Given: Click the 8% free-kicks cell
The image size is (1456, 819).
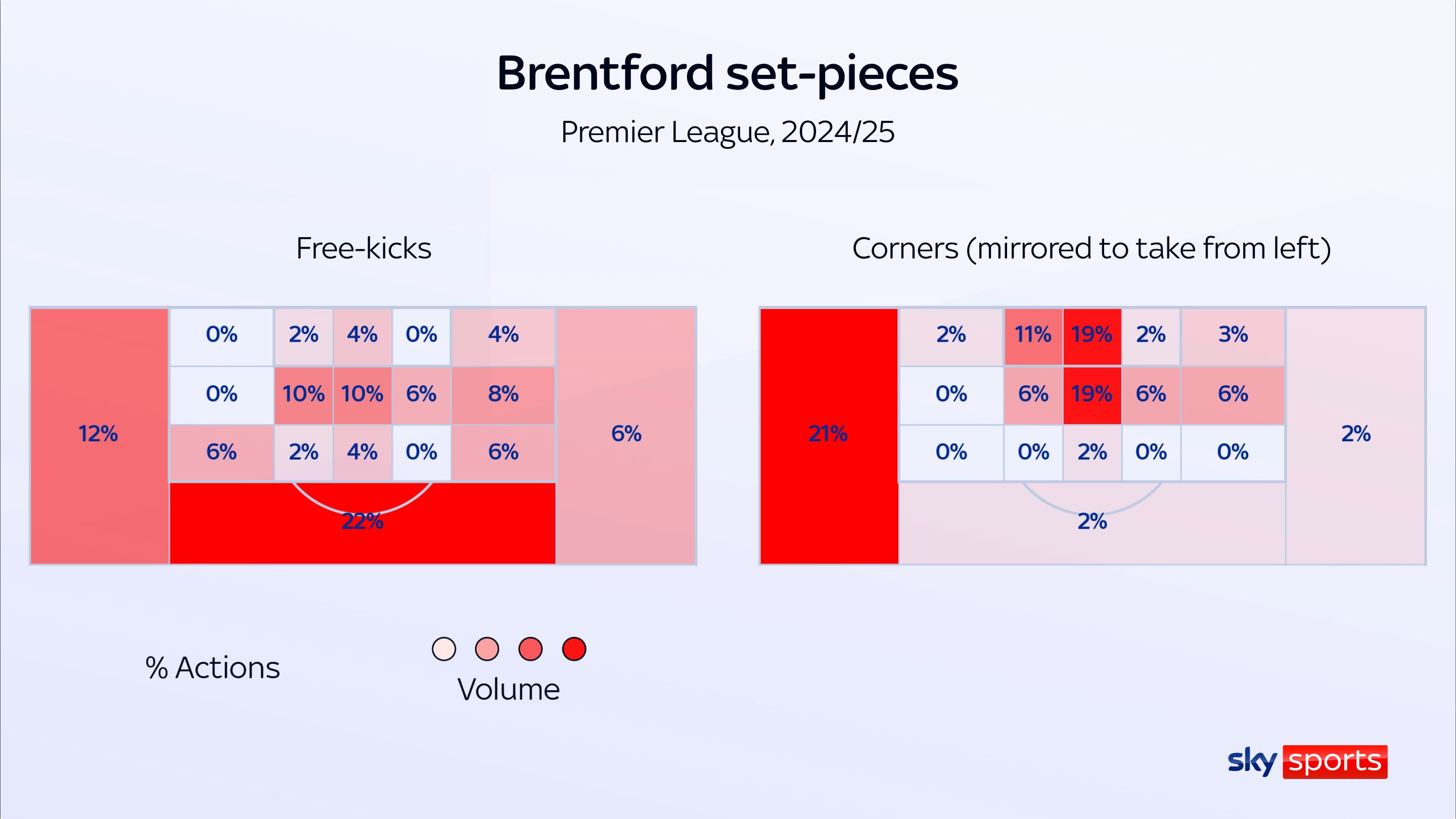Looking at the screenshot, I should pos(503,394).
